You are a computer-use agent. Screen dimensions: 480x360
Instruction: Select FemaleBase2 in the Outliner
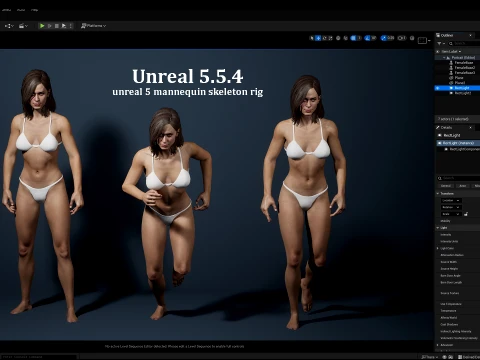pyautogui.click(x=465, y=68)
